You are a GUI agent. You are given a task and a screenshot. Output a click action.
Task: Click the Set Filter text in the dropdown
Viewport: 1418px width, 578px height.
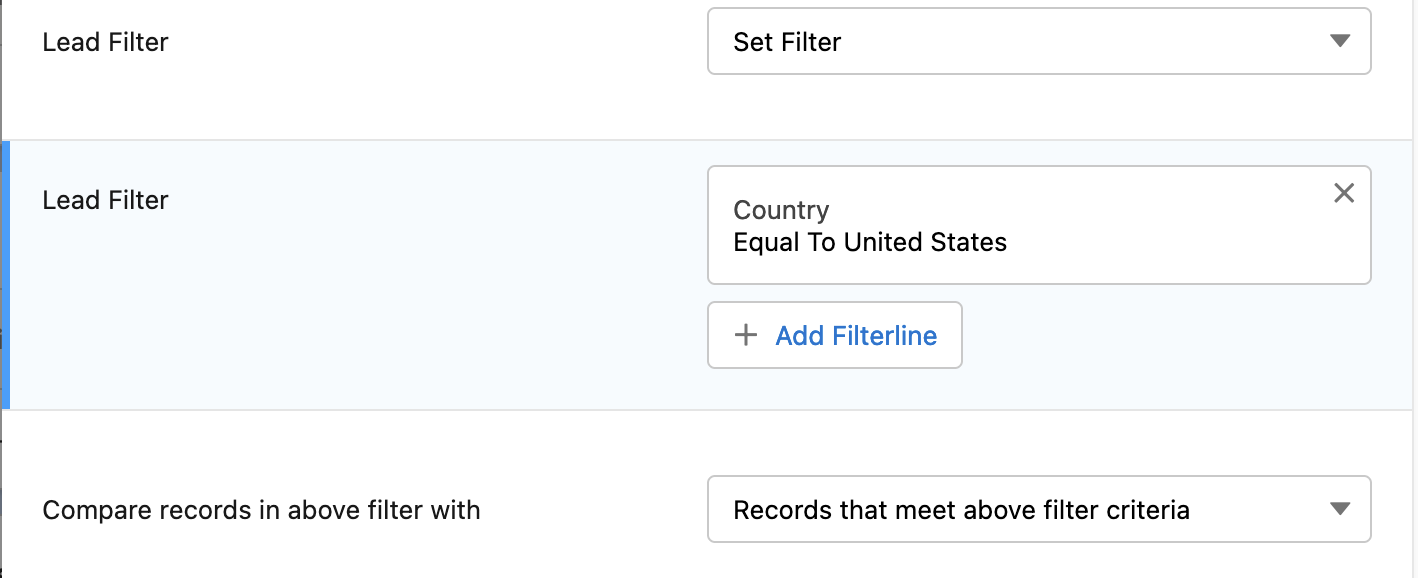[x=787, y=42]
